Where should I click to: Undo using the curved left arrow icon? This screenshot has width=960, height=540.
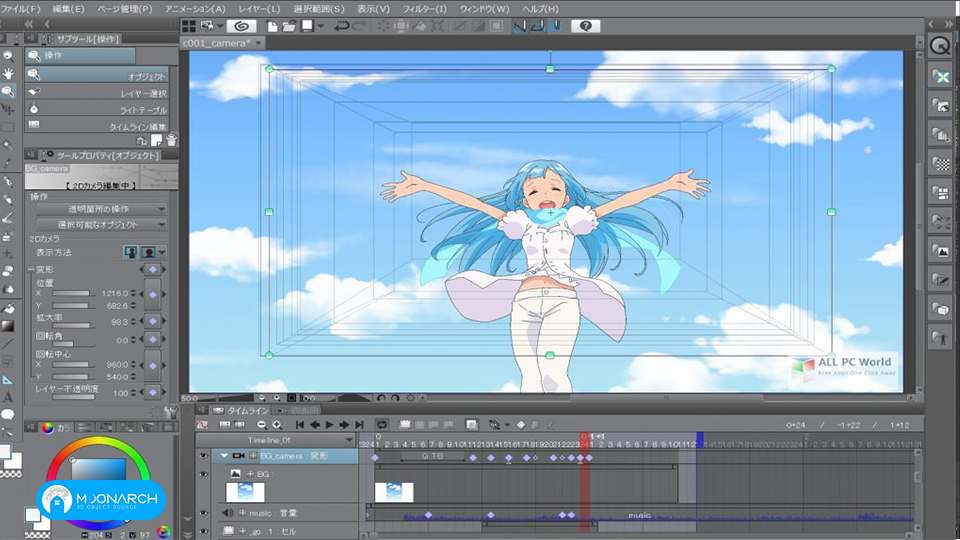point(342,26)
